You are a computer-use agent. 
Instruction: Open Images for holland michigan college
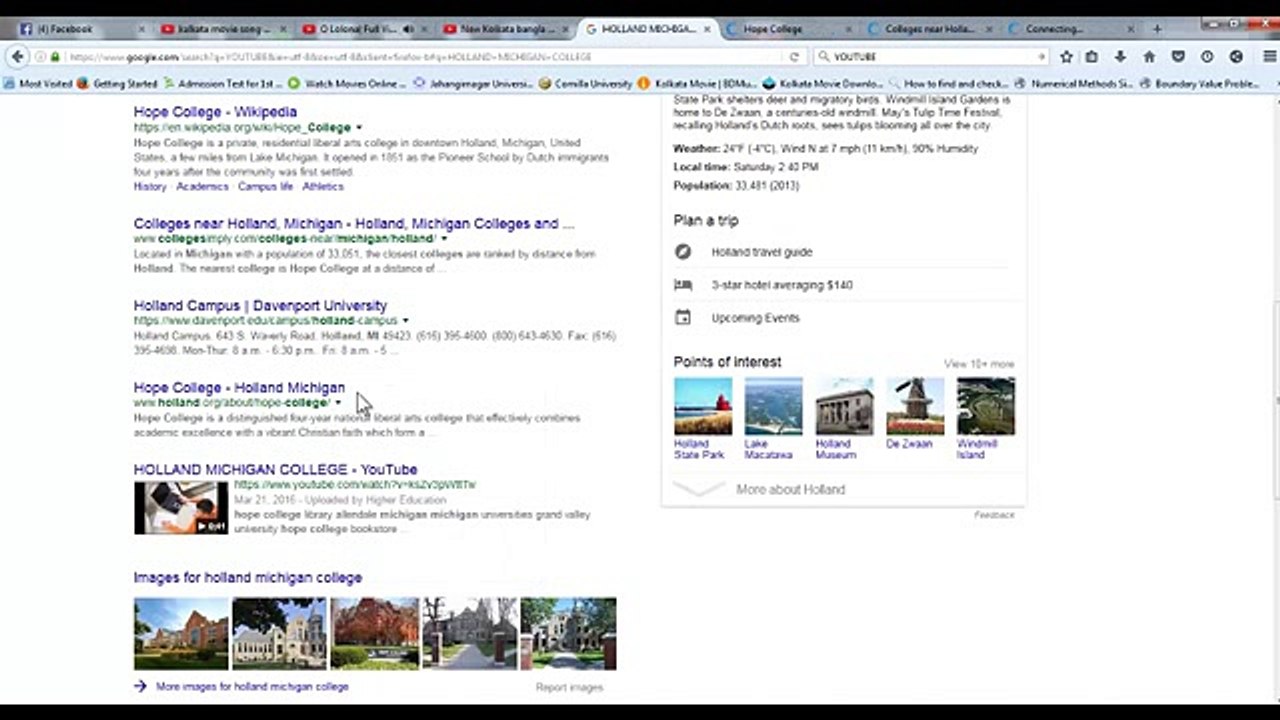[248, 578]
